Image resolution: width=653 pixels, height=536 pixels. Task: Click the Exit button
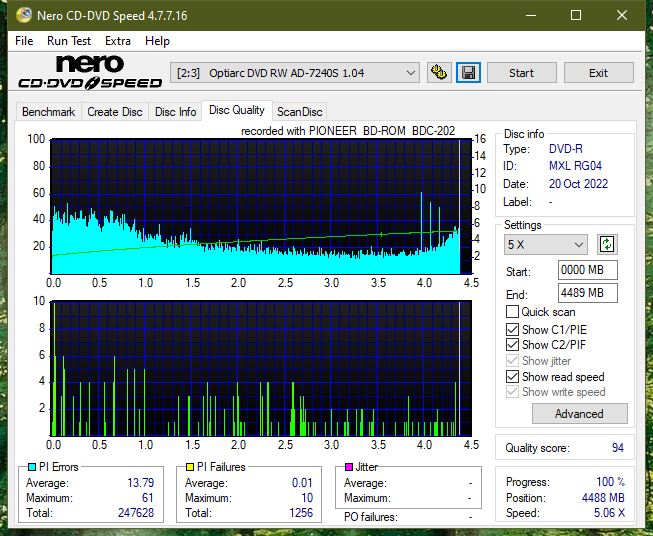[598, 73]
